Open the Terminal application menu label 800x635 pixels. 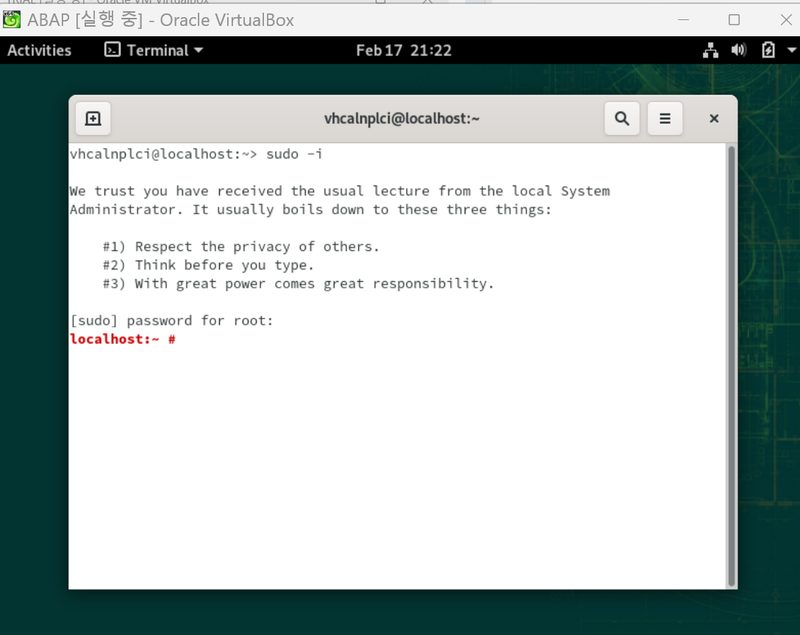157,50
